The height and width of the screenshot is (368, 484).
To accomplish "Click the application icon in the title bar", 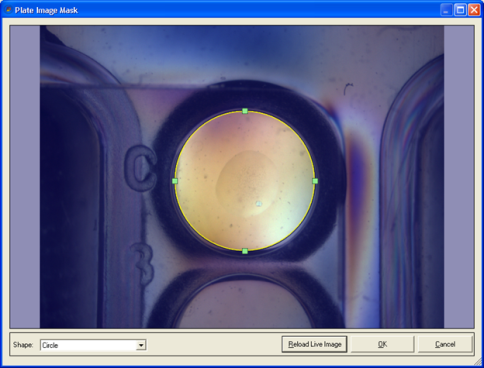I will click(x=8, y=10).
